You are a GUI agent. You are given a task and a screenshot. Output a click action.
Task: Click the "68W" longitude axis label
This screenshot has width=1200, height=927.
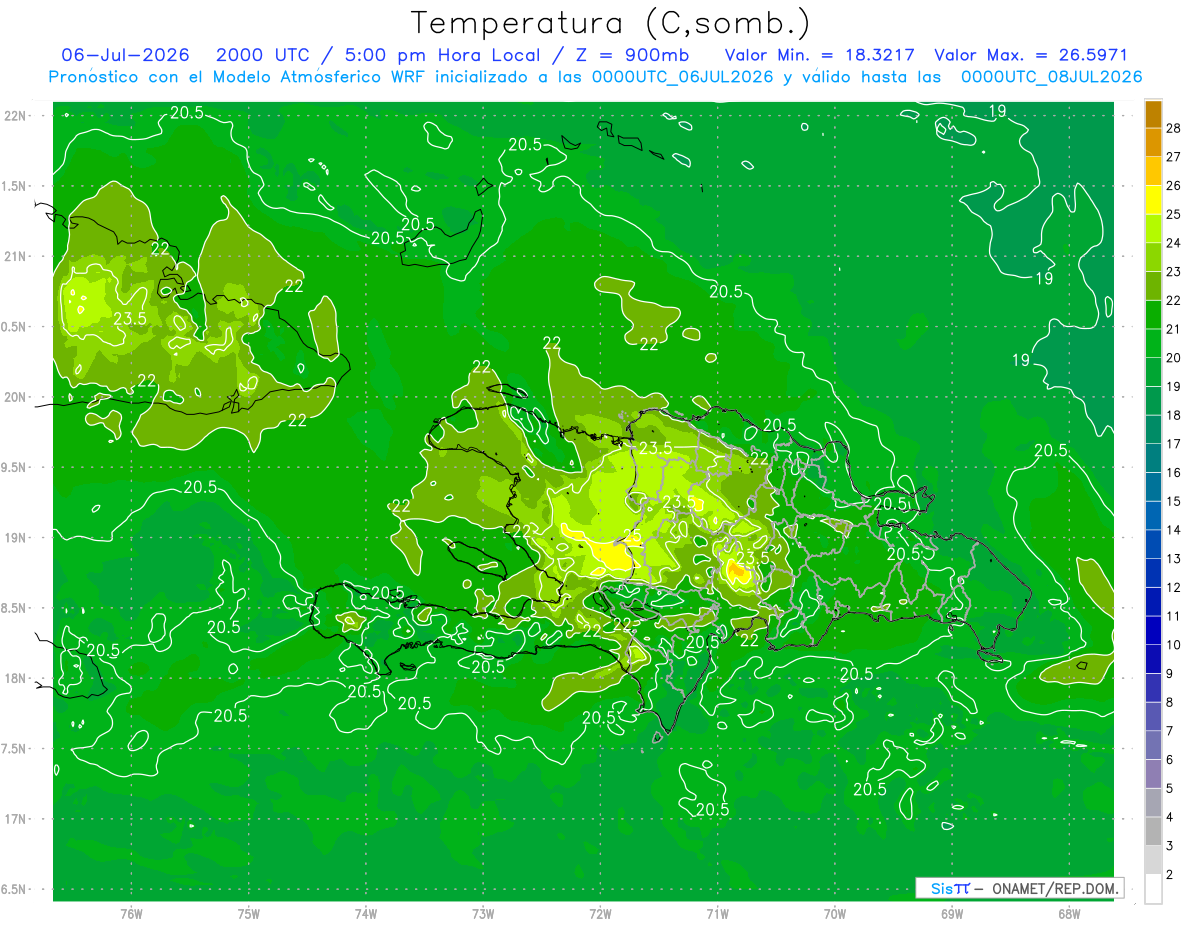pos(1069,914)
